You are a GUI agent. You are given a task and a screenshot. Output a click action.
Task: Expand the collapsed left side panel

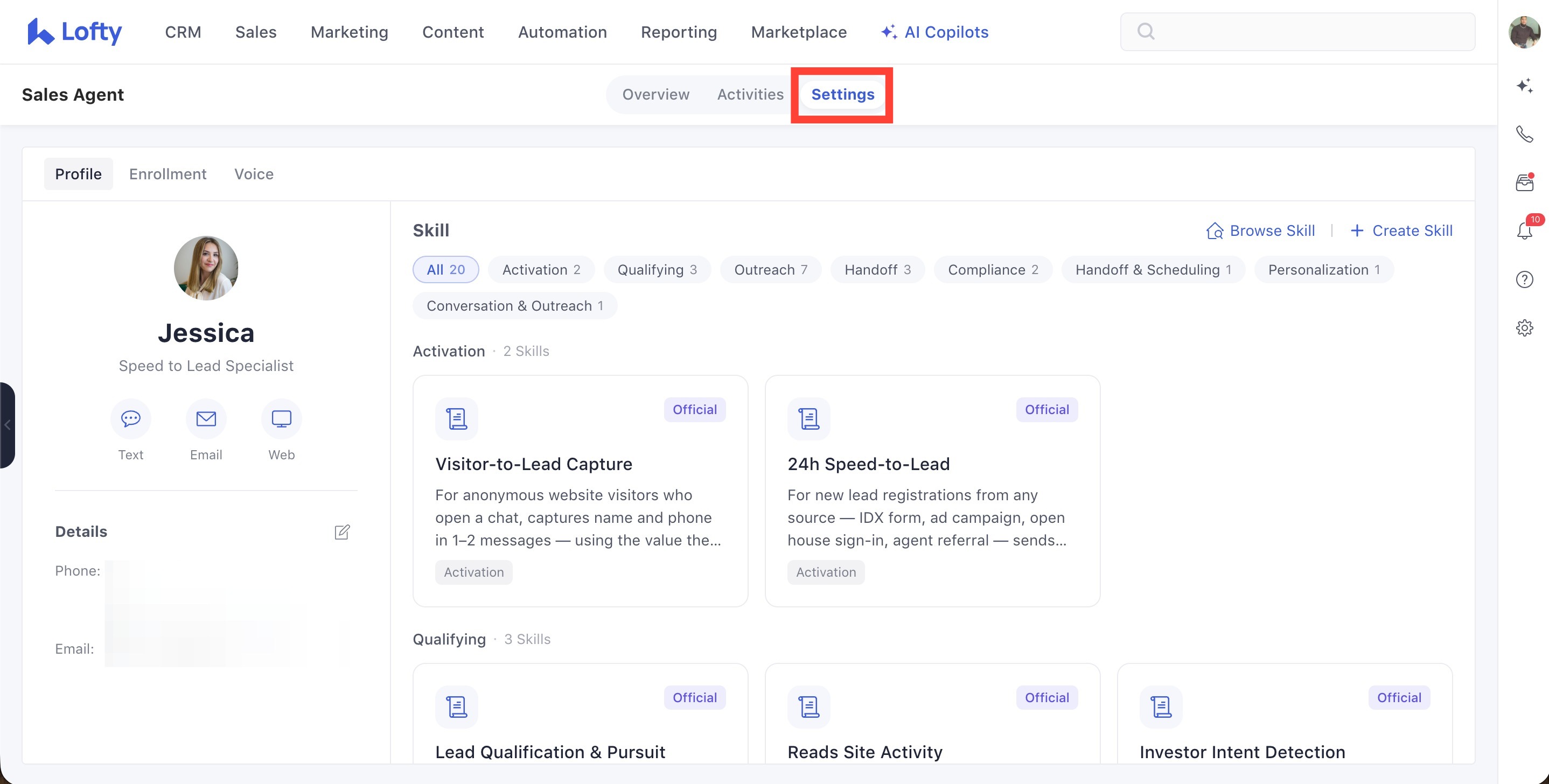point(7,425)
